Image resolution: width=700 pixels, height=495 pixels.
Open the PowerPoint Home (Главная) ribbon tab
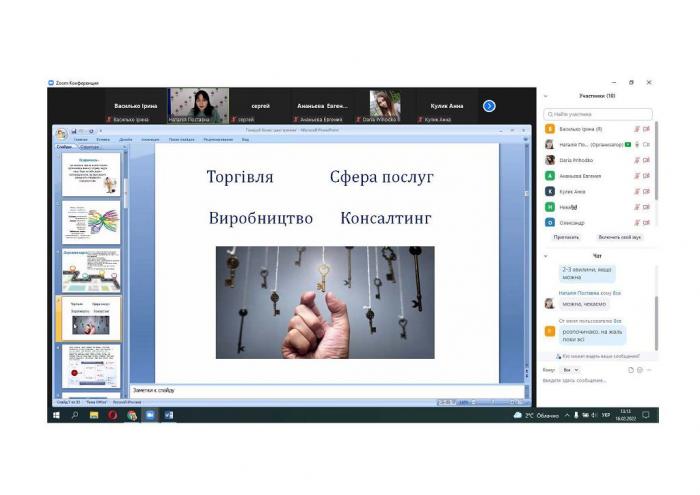pyautogui.click(x=81, y=140)
